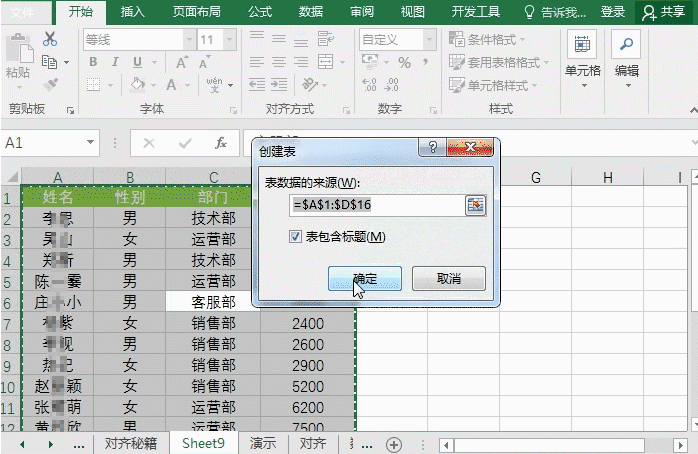
Task: Click the dialog help question mark button
Action: (x=432, y=147)
